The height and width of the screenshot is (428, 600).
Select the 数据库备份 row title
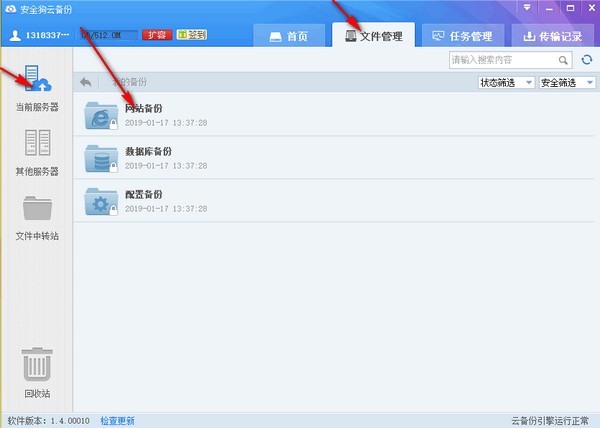point(148,151)
